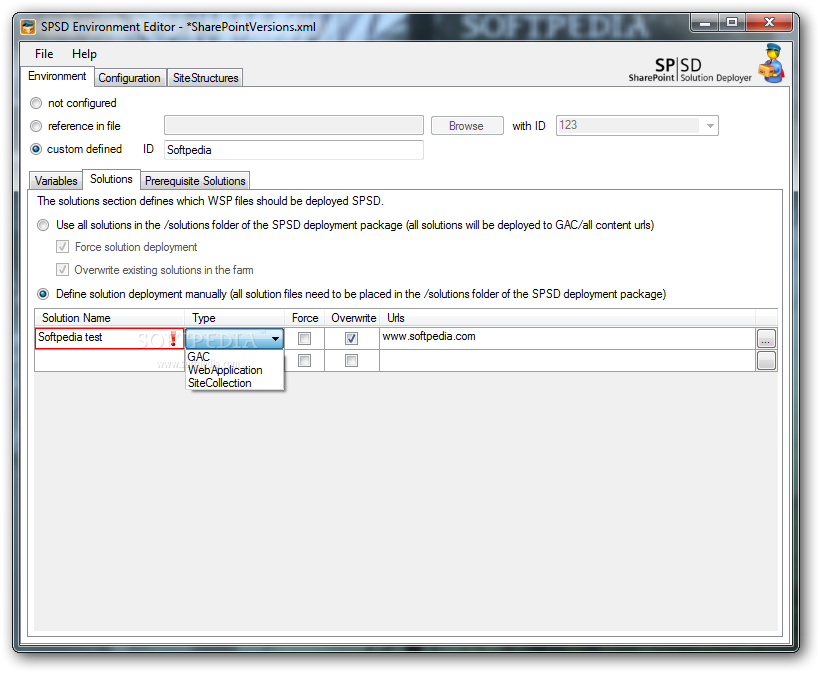The height and width of the screenshot is (673, 820).
Task: Click the empty Urls cell in second row
Action: pos(567,361)
